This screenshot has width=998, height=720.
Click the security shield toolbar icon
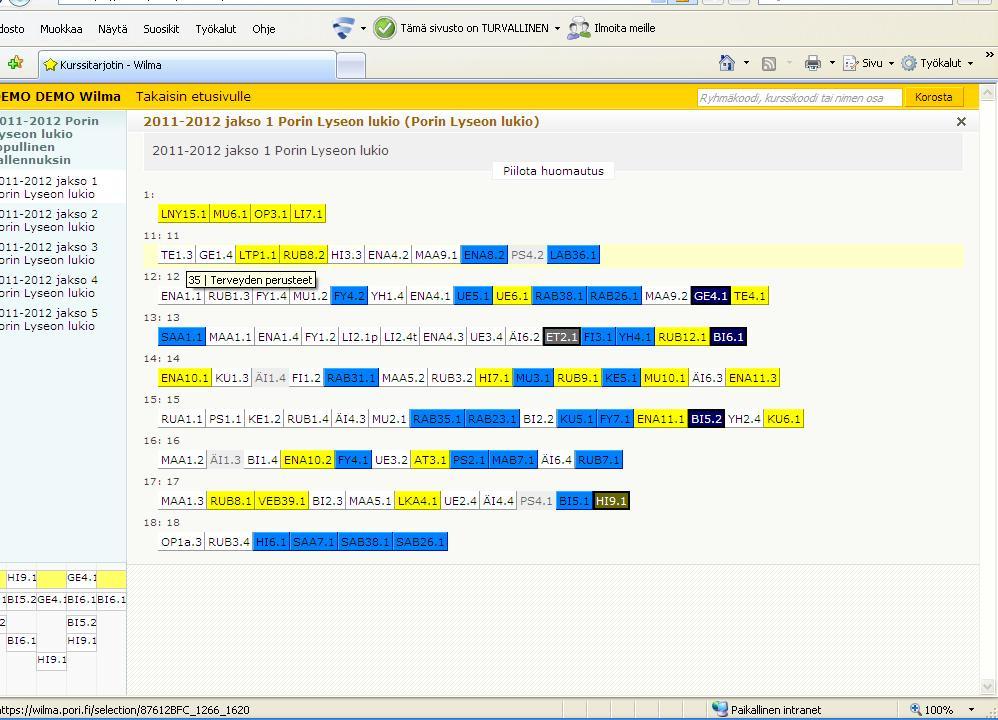(x=344, y=28)
